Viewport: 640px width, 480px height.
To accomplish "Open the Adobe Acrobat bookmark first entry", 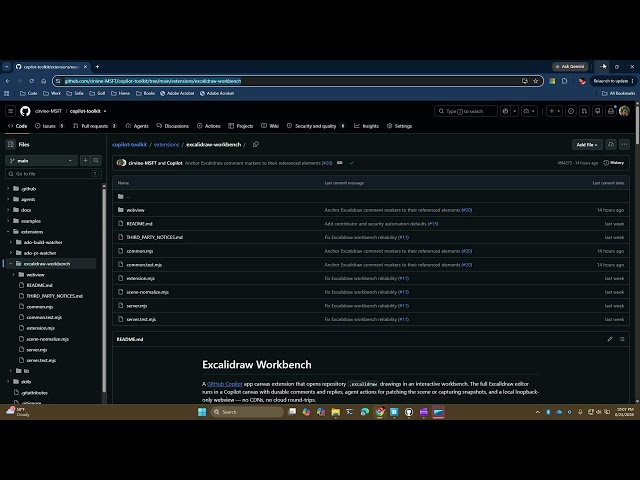I will tap(177, 93).
